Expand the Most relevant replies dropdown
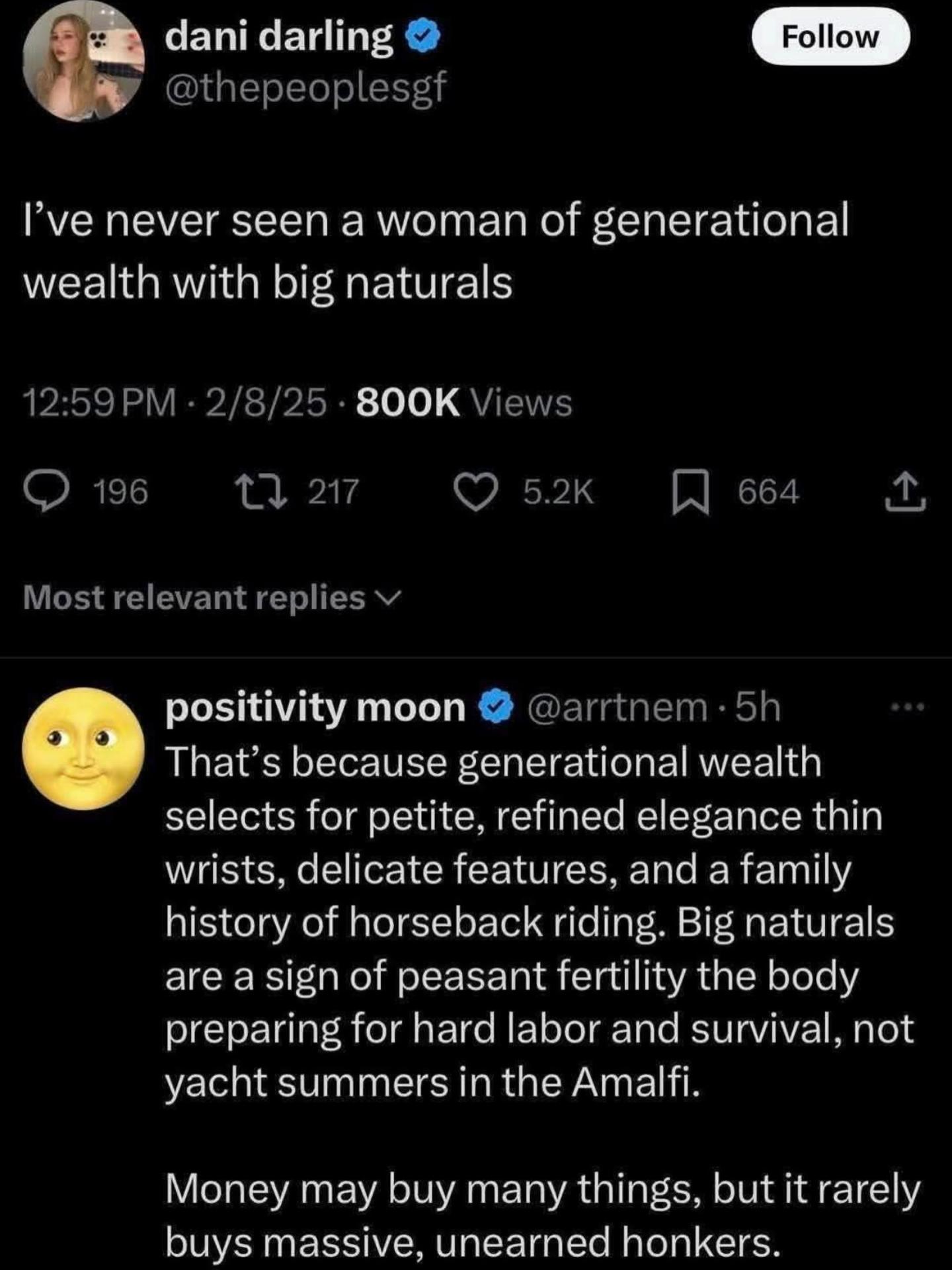The width and height of the screenshot is (952, 1270). (x=212, y=597)
